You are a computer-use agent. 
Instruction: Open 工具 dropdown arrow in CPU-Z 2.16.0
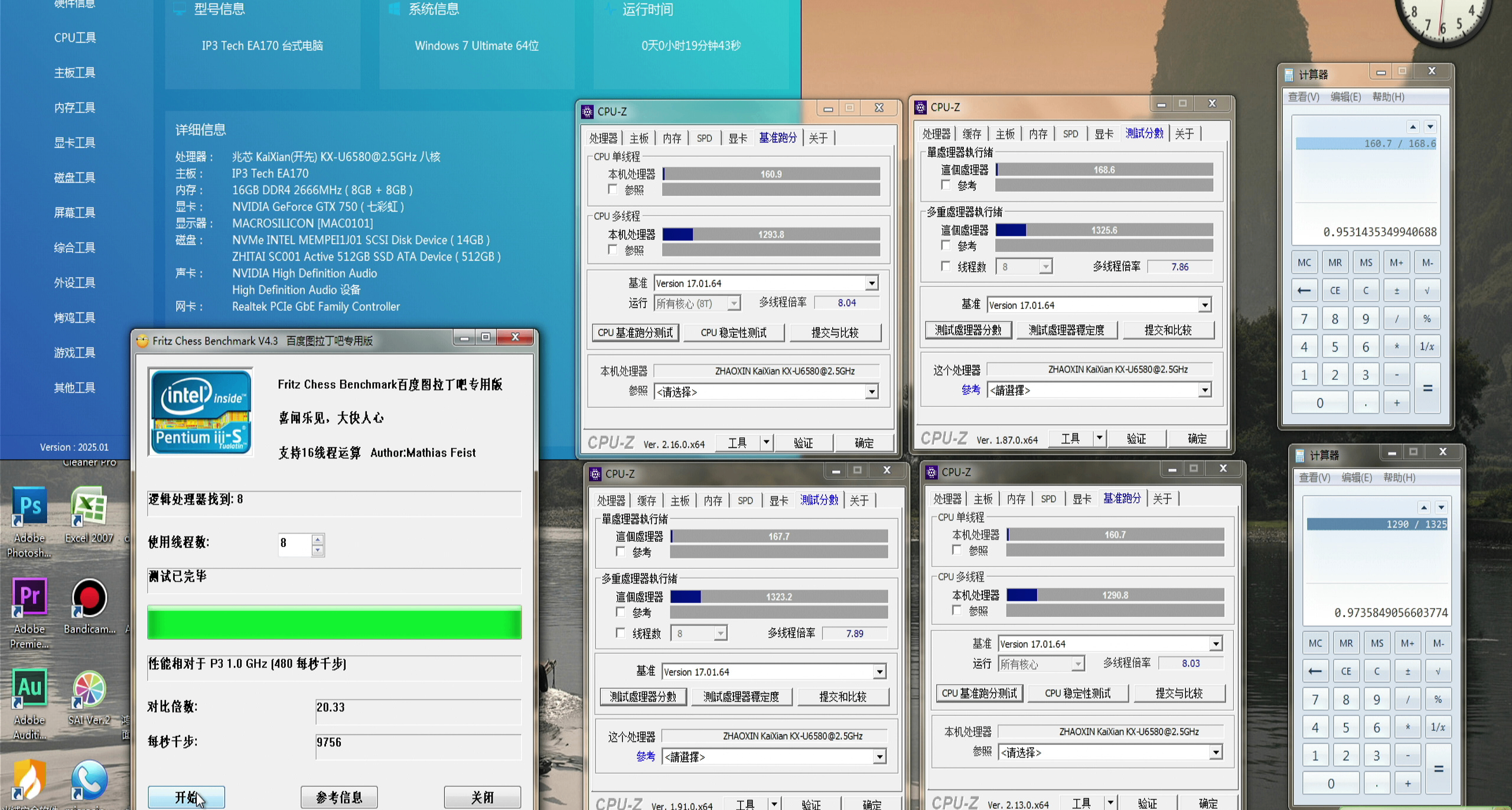pyautogui.click(x=767, y=443)
